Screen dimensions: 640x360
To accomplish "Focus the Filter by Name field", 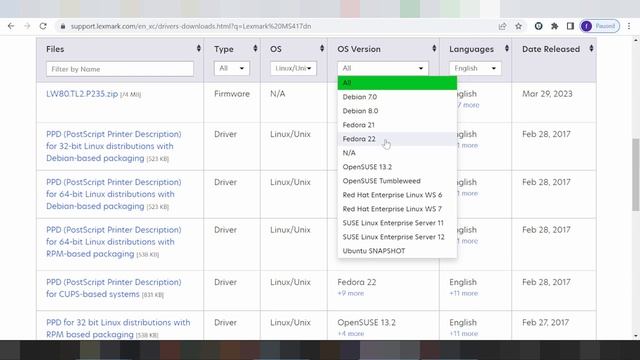I will click(x=120, y=69).
